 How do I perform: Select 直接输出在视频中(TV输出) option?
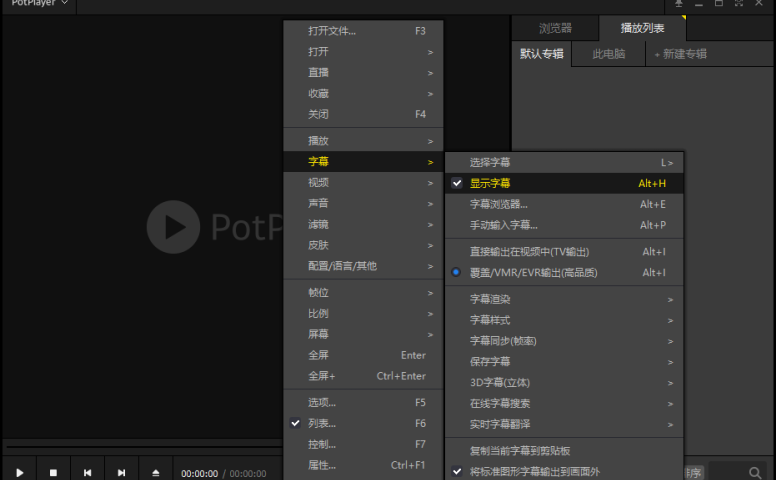pyautogui.click(x=564, y=251)
